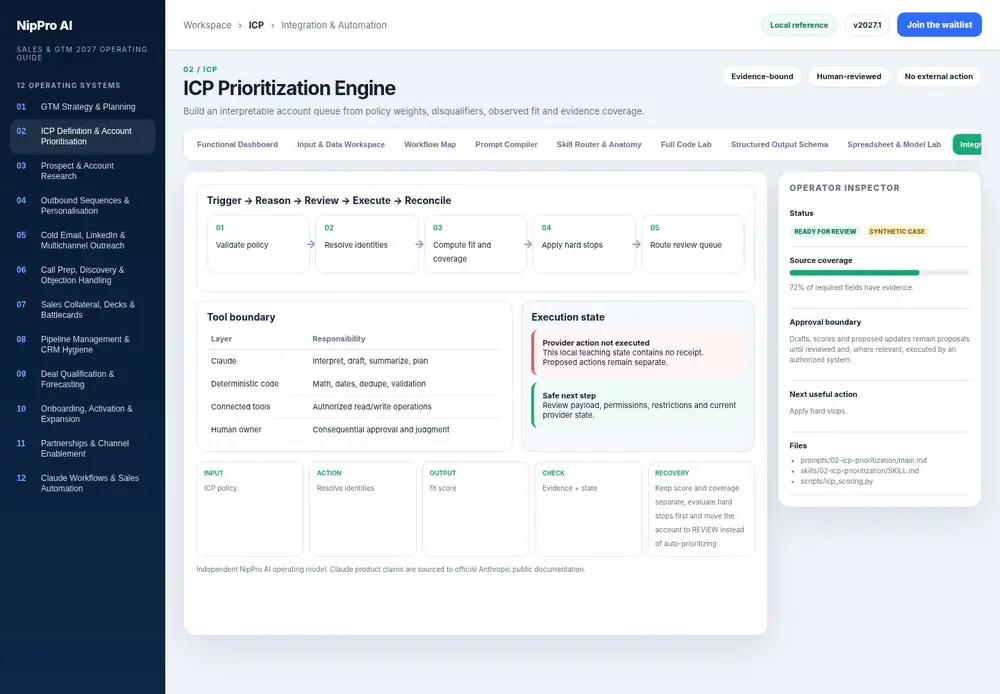Screen dimensions: 1000x694
Task: Switch to Input & Data Workspace tab
Action: (341, 144)
